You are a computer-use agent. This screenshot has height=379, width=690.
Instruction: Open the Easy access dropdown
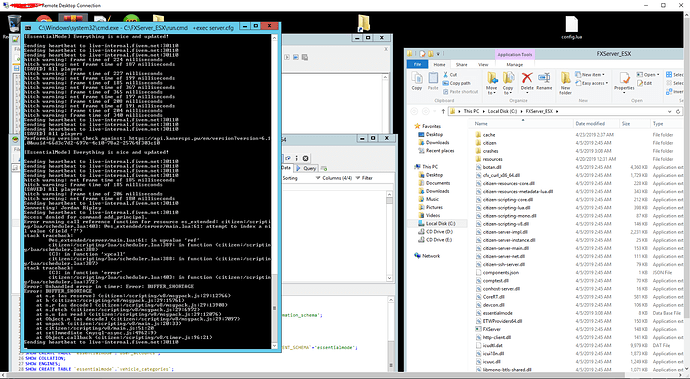point(593,83)
